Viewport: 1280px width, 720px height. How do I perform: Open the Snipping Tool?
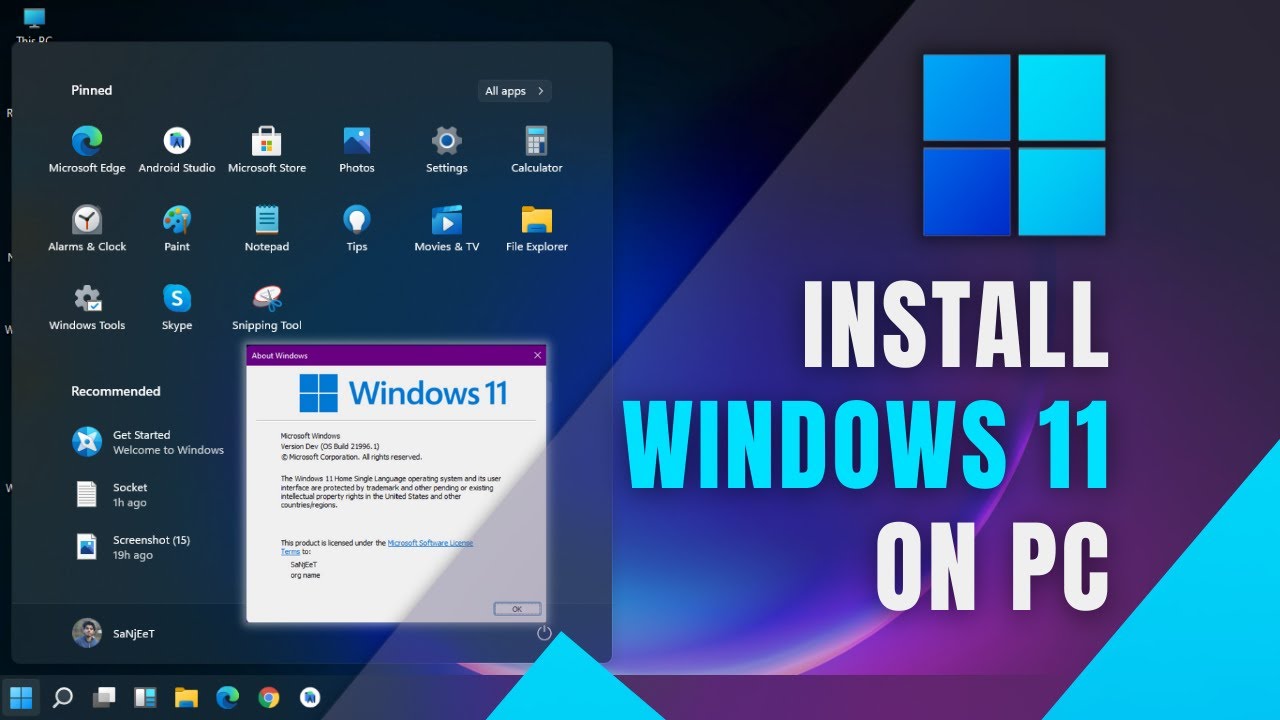(x=267, y=308)
